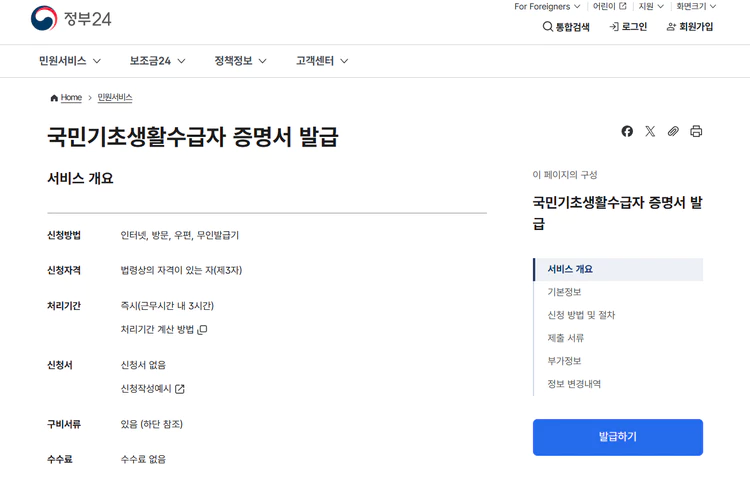Share page on X (Twitter)
The height and width of the screenshot is (479, 750).
click(x=650, y=131)
